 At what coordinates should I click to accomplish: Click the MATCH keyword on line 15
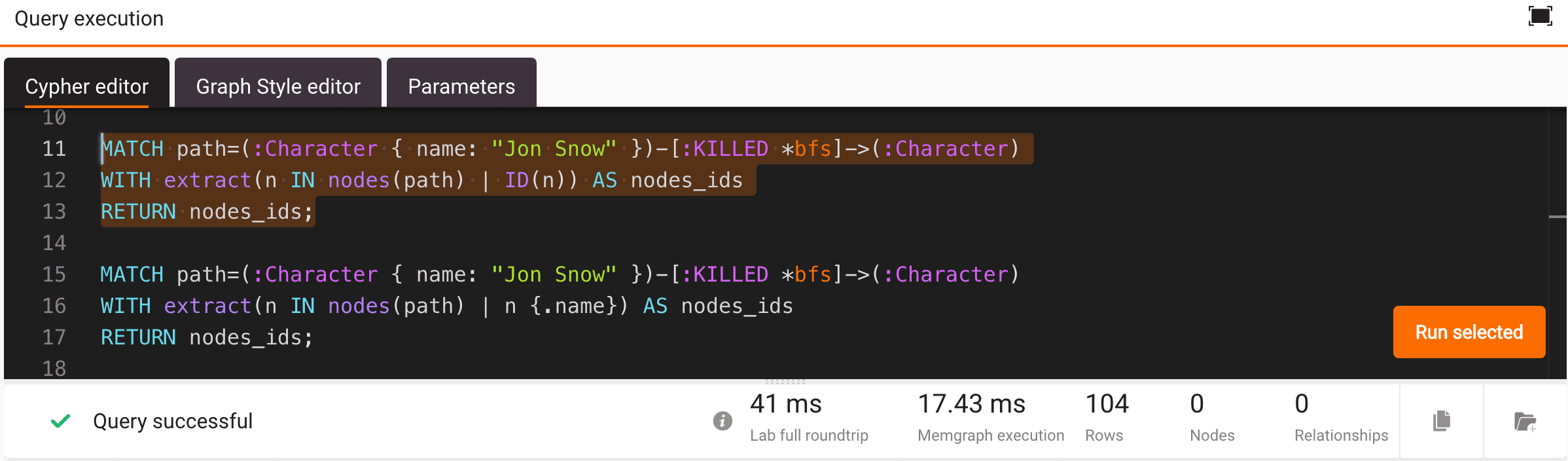[x=132, y=274]
